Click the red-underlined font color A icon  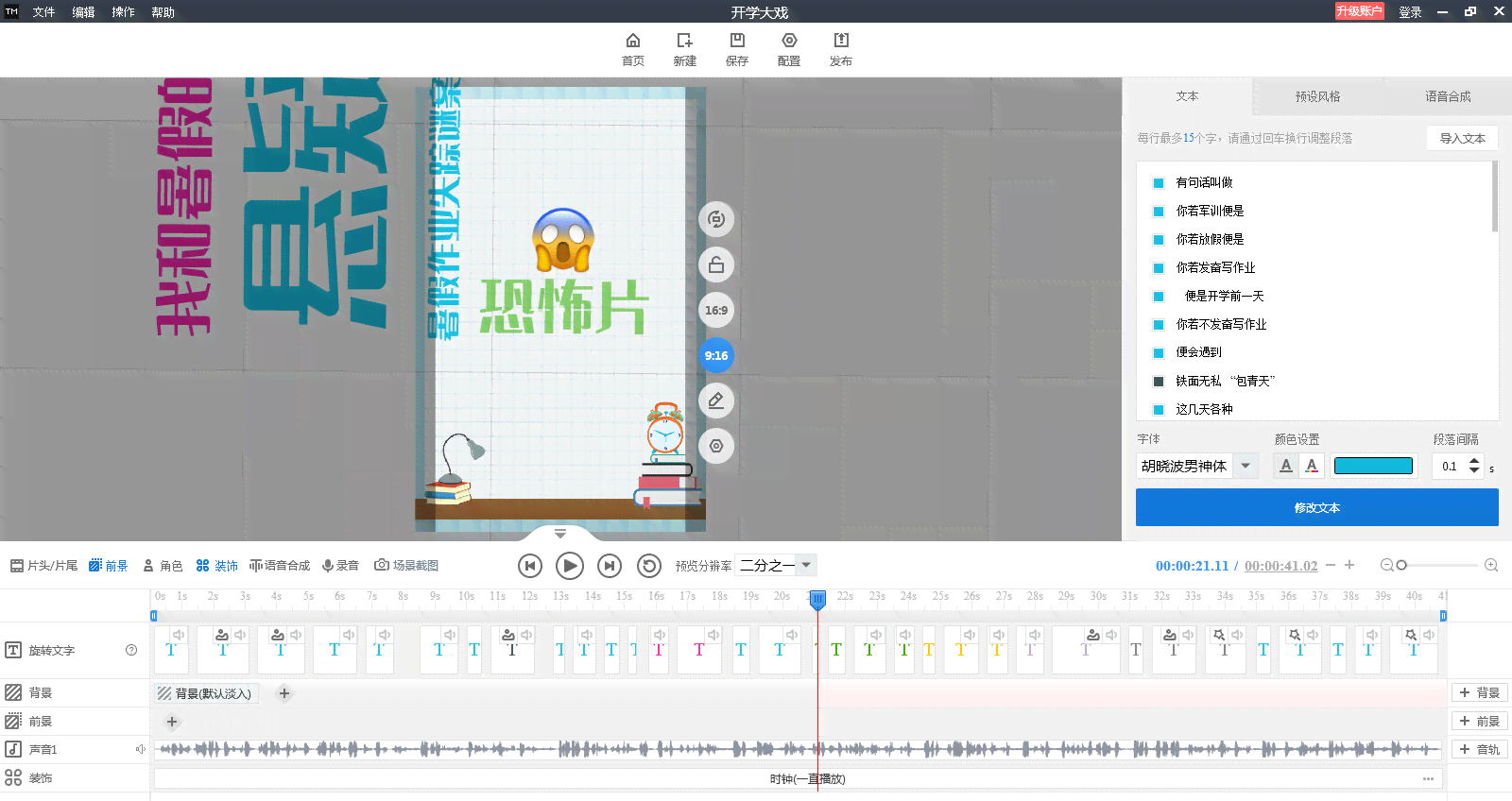[x=1312, y=466]
